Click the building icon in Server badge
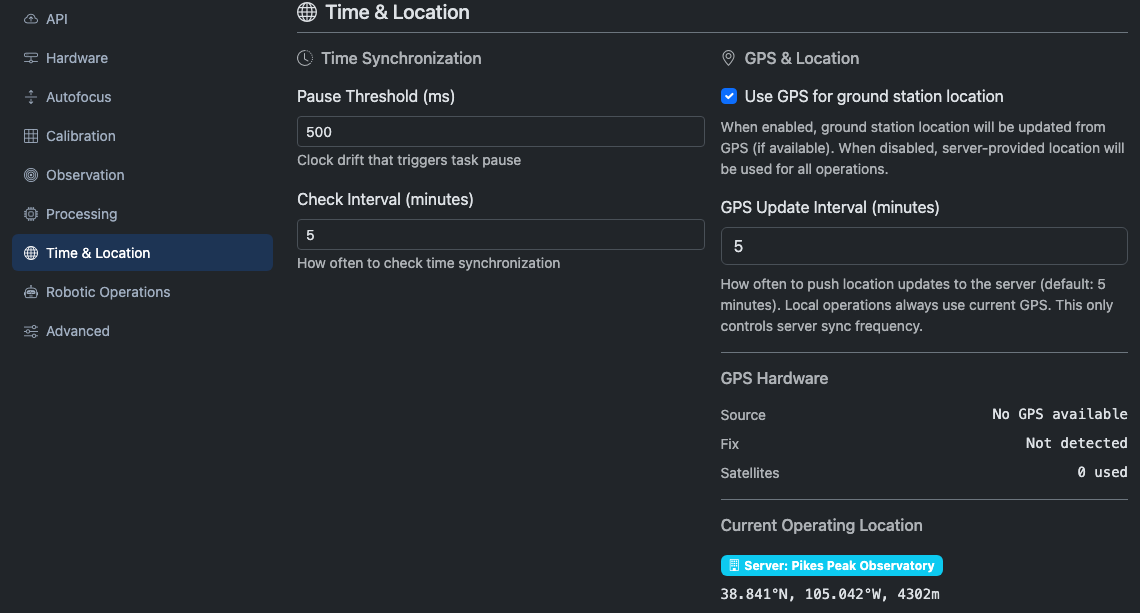This screenshot has height=613, width=1140. 734,566
